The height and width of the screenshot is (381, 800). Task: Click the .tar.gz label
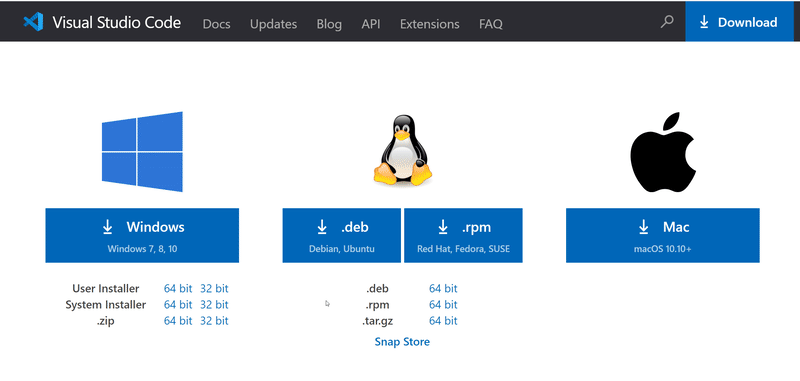coord(378,321)
